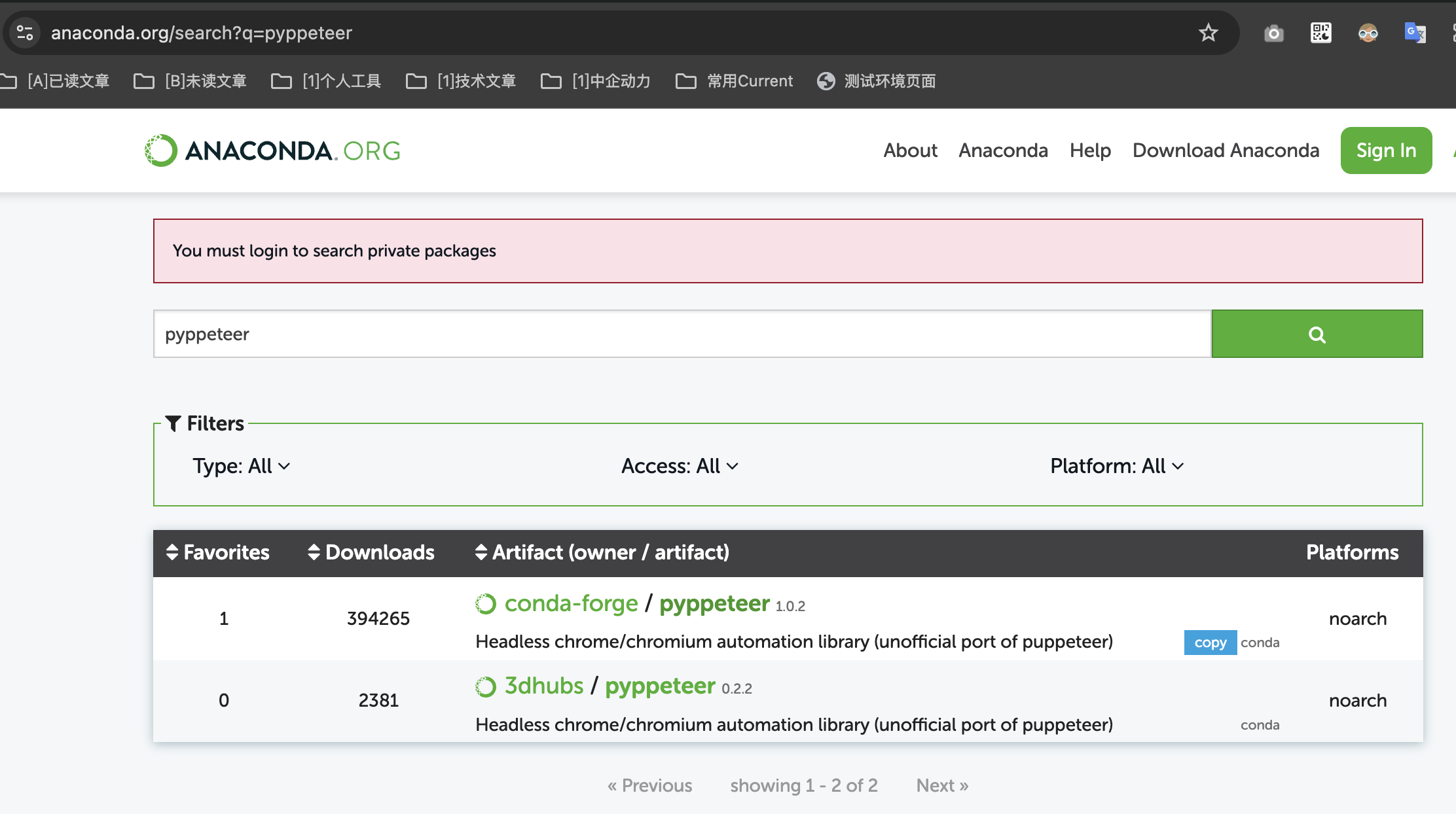
Task: Click the login required alert message
Action: pos(788,251)
